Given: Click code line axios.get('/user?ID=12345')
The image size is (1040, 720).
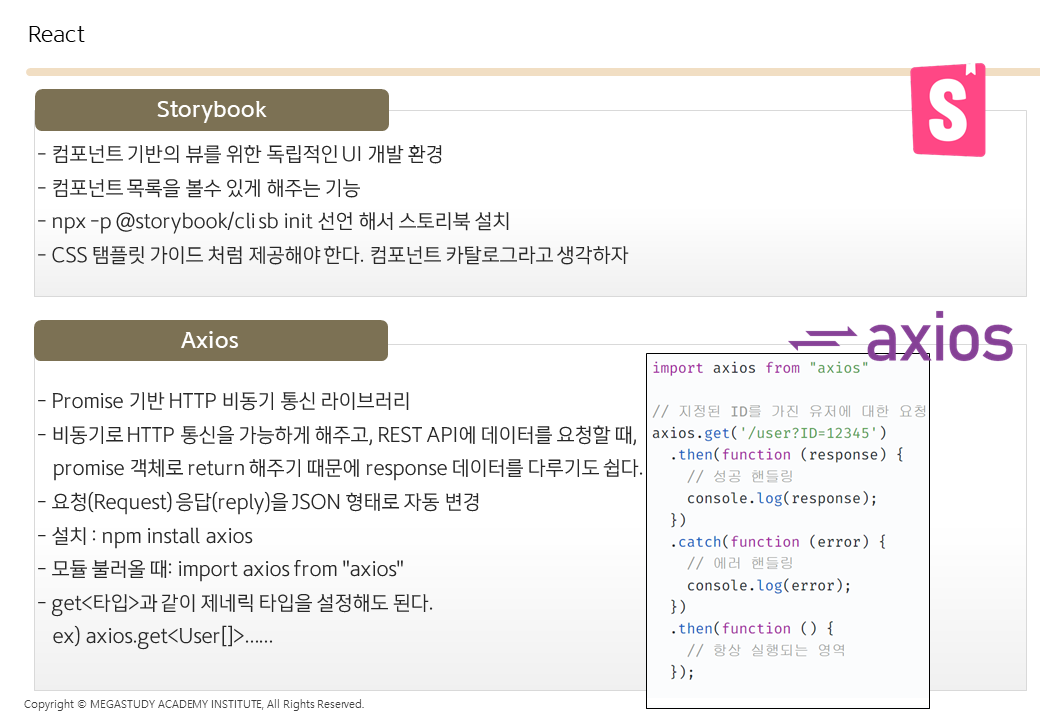Looking at the screenshot, I should point(769,433).
